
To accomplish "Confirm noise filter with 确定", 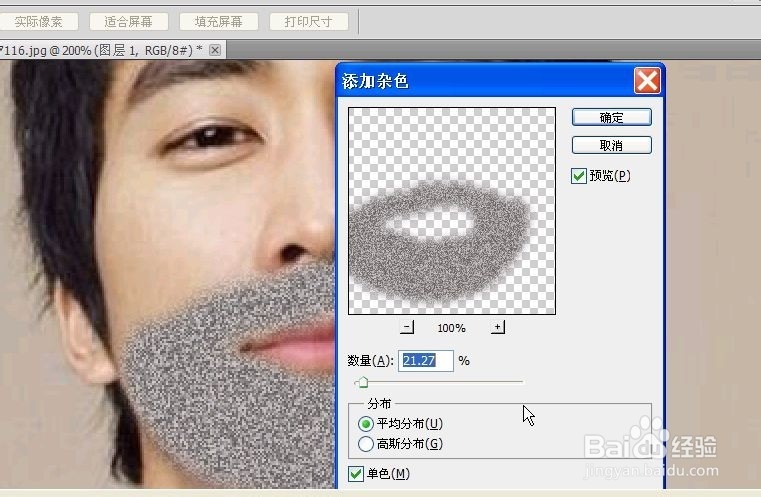I will pyautogui.click(x=612, y=117).
